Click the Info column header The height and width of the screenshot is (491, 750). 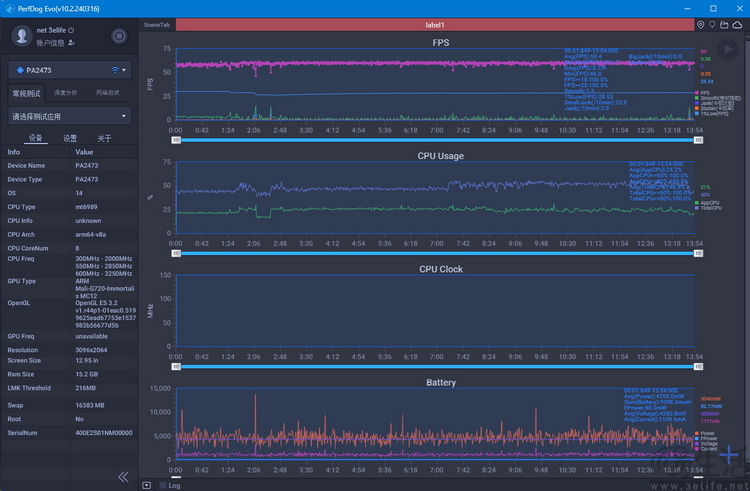pyautogui.click(x=14, y=152)
